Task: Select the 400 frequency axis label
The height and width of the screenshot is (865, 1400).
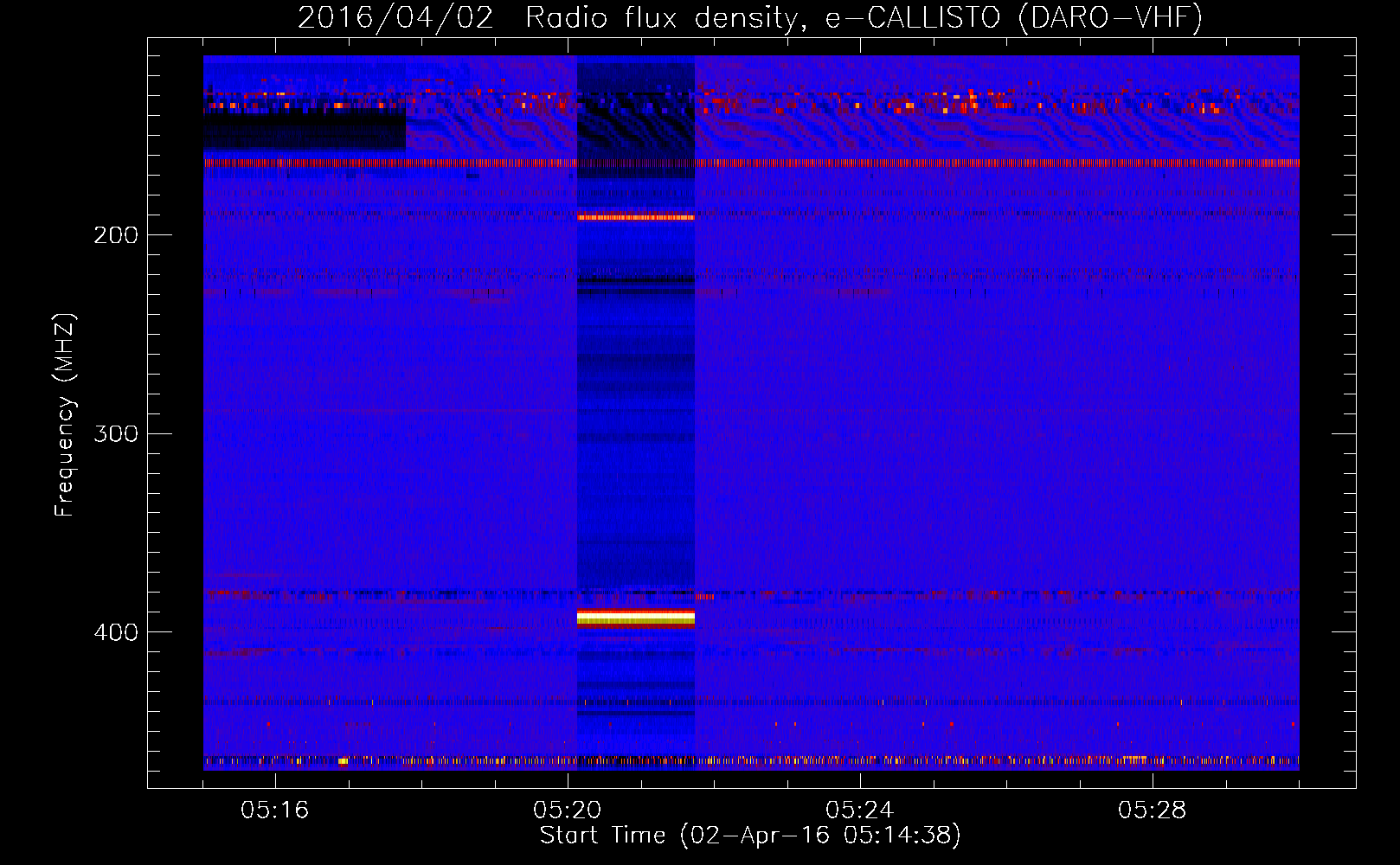Action: point(116,632)
